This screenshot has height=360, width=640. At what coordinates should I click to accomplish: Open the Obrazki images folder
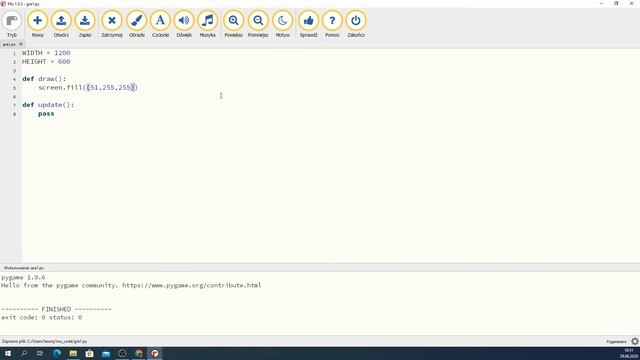(137, 24)
